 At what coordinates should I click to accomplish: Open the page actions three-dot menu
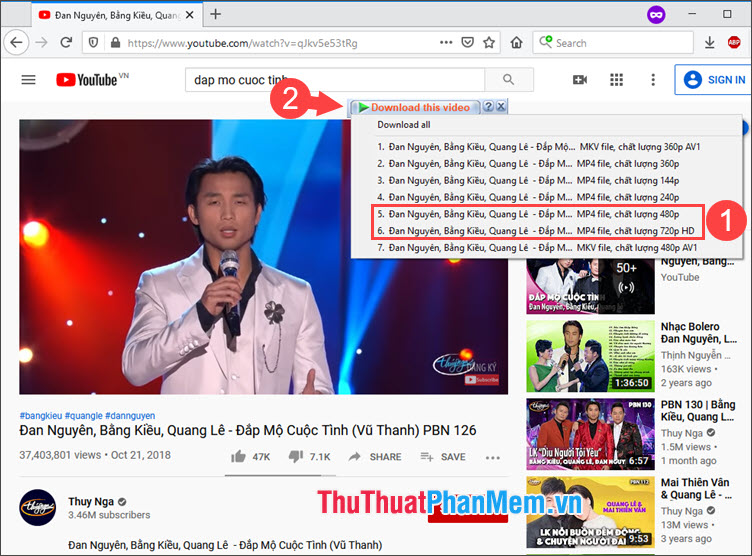click(446, 42)
